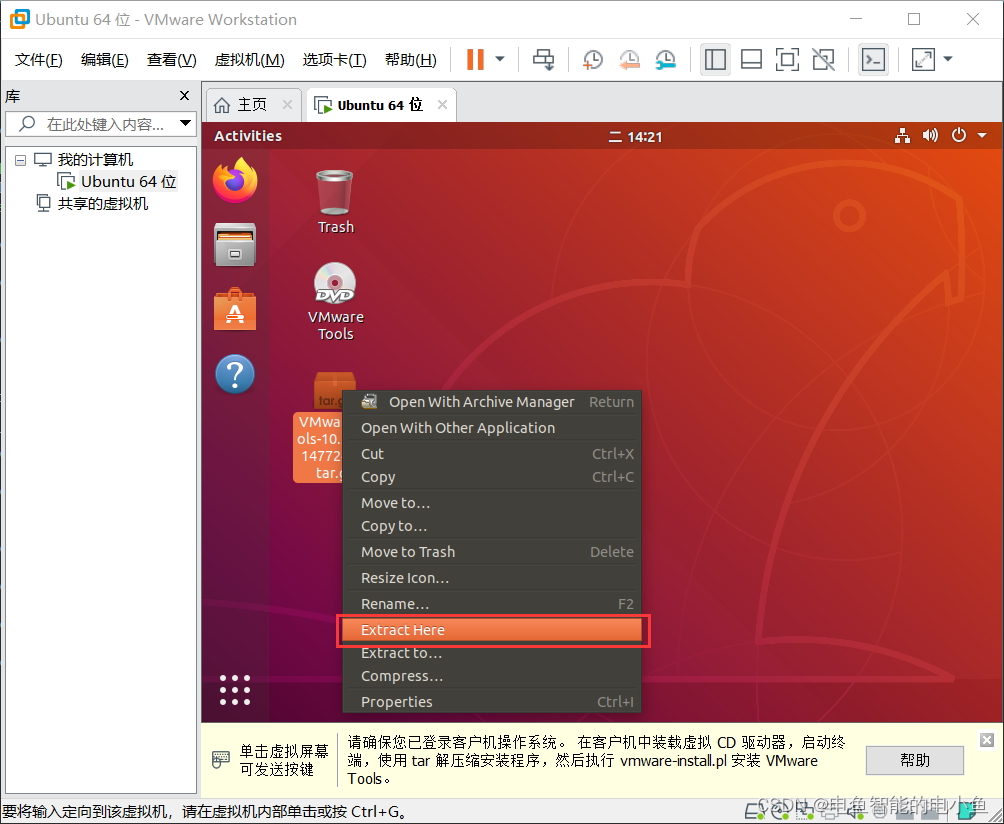Close the Ubuntu 64 位 tab
Image resolution: width=1004 pixels, height=824 pixels.
[x=442, y=104]
